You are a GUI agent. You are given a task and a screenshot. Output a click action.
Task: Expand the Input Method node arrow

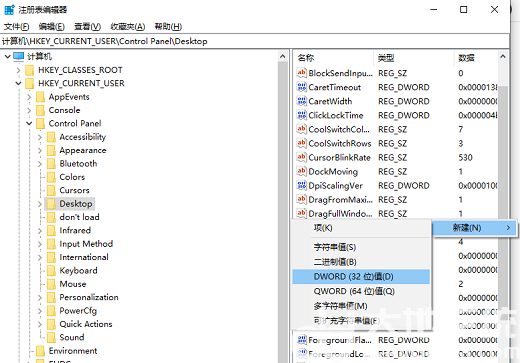(40, 244)
